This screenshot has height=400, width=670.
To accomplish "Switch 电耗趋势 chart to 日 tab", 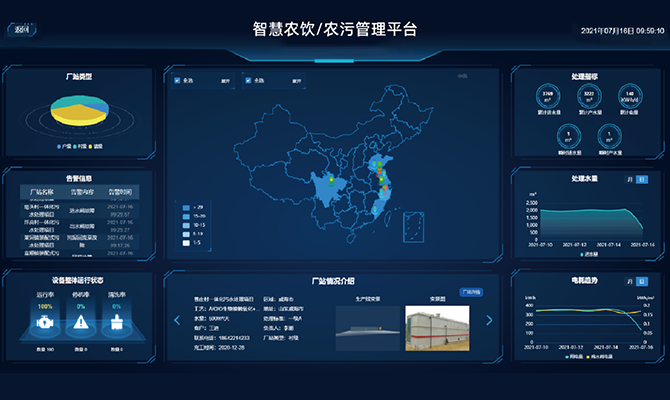I will point(643,283).
